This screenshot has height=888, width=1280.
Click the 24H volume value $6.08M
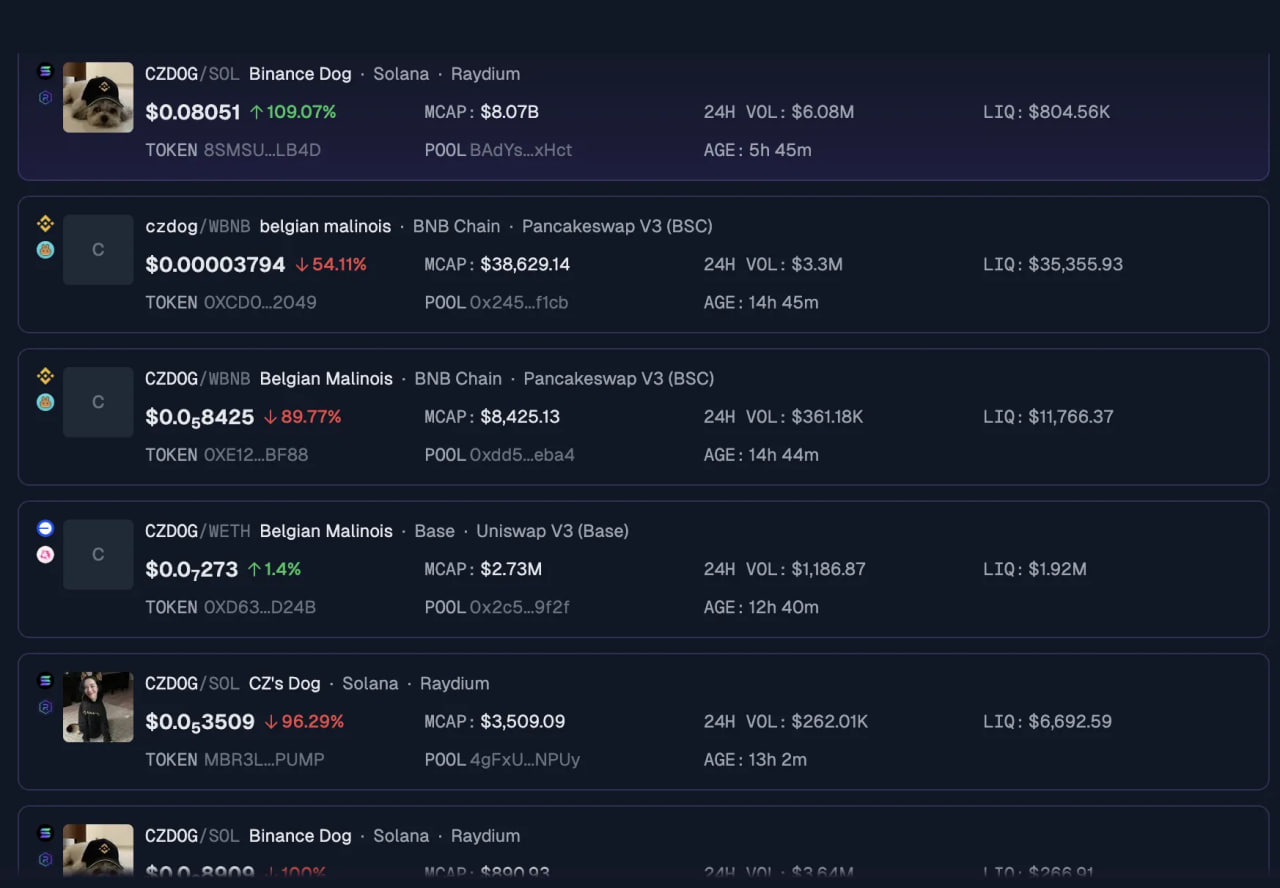pyautogui.click(x=823, y=112)
